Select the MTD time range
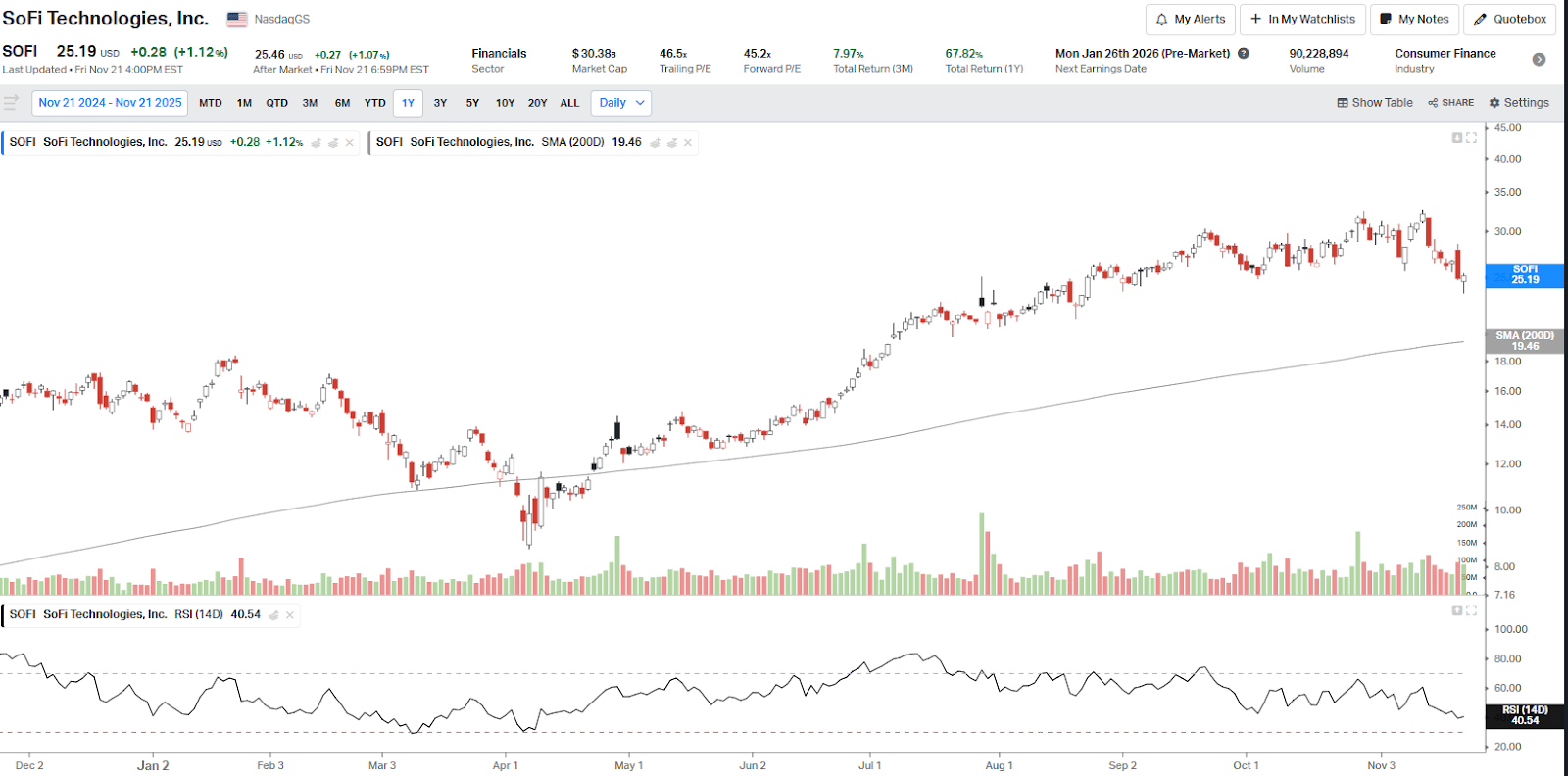1568x776 pixels. pyautogui.click(x=211, y=103)
